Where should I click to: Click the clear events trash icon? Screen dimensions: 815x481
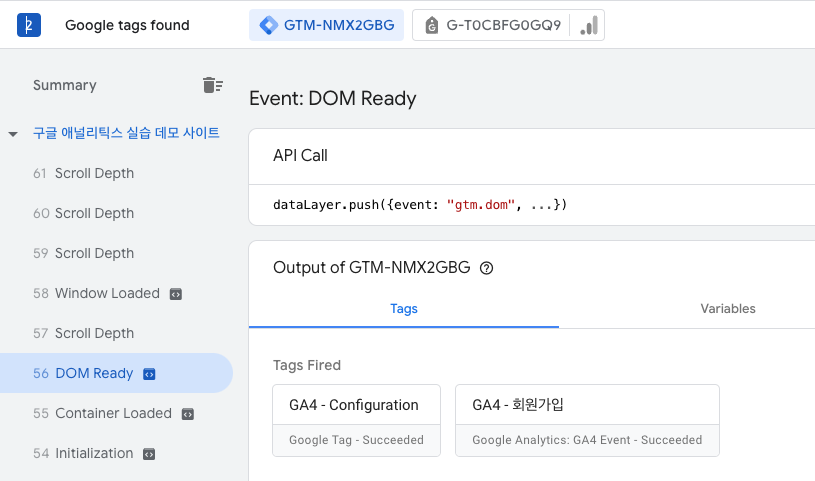coord(213,85)
